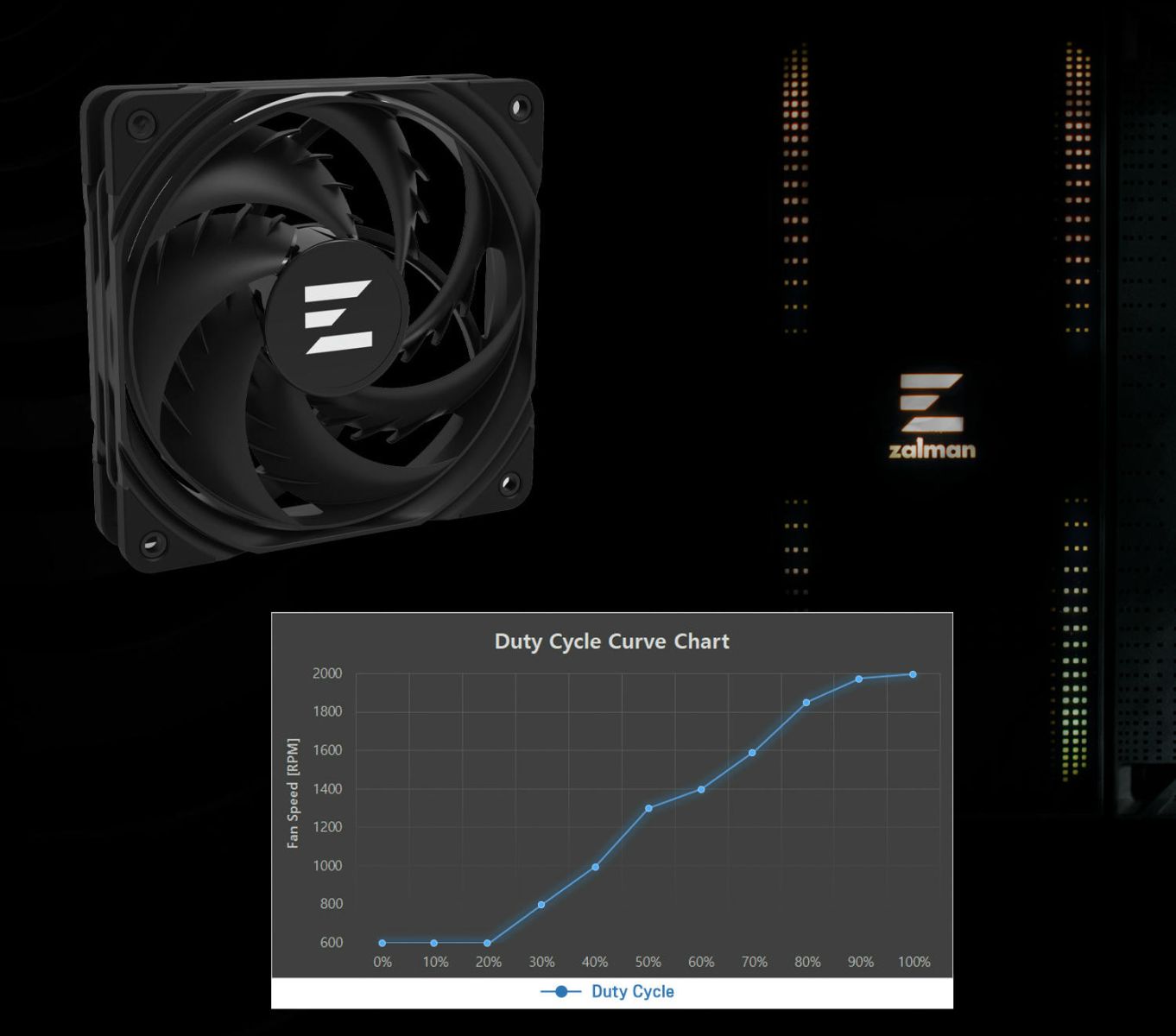Click the Duty Cycle legend label
The width and height of the screenshot is (1176, 1036).
[632, 991]
